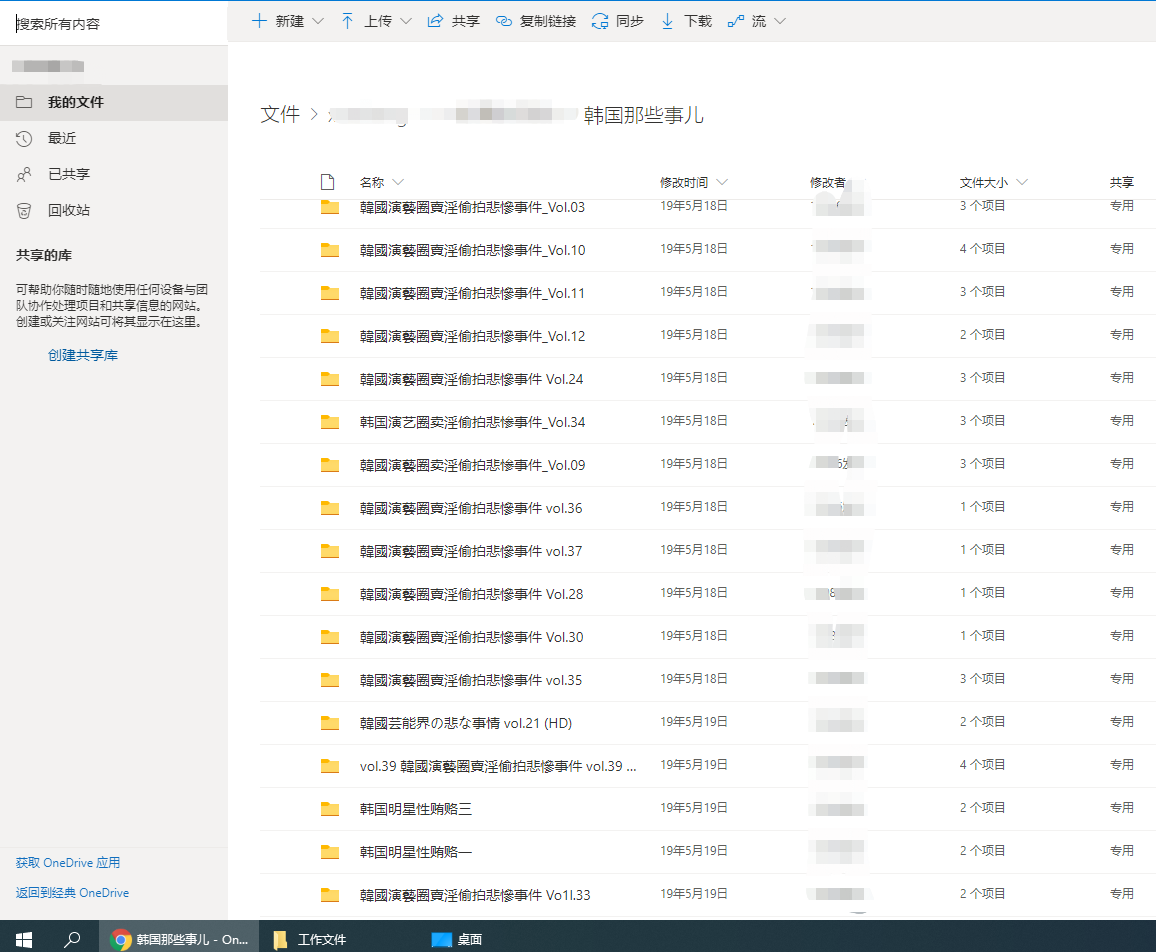Image resolution: width=1156 pixels, height=952 pixels.
Task: Open 最近 via its clock icon
Action: 25,138
